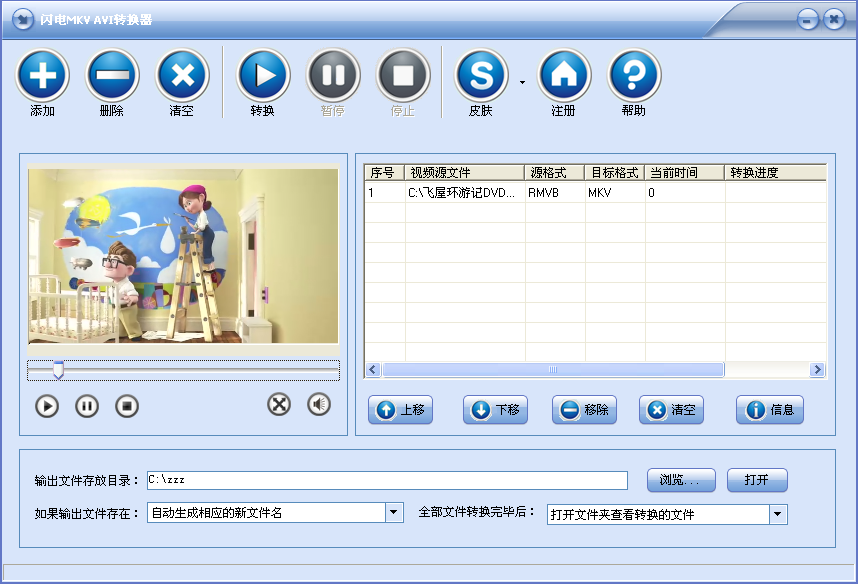This screenshot has height=584, width=858.
Task: Click file list scrollbar right arrow
Action: [818, 369]
